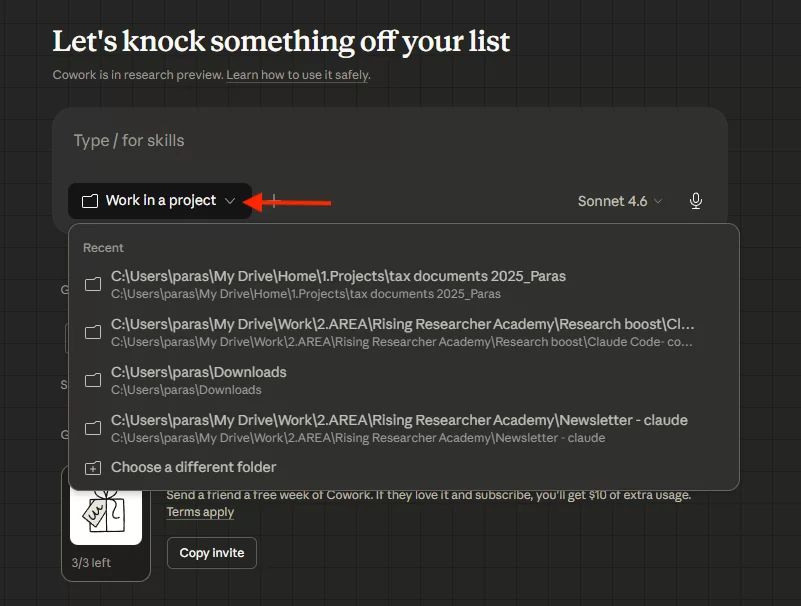Viewport: 801px width, 606px height.
Task: Click the microphone voice input icon
Action: 696,201
